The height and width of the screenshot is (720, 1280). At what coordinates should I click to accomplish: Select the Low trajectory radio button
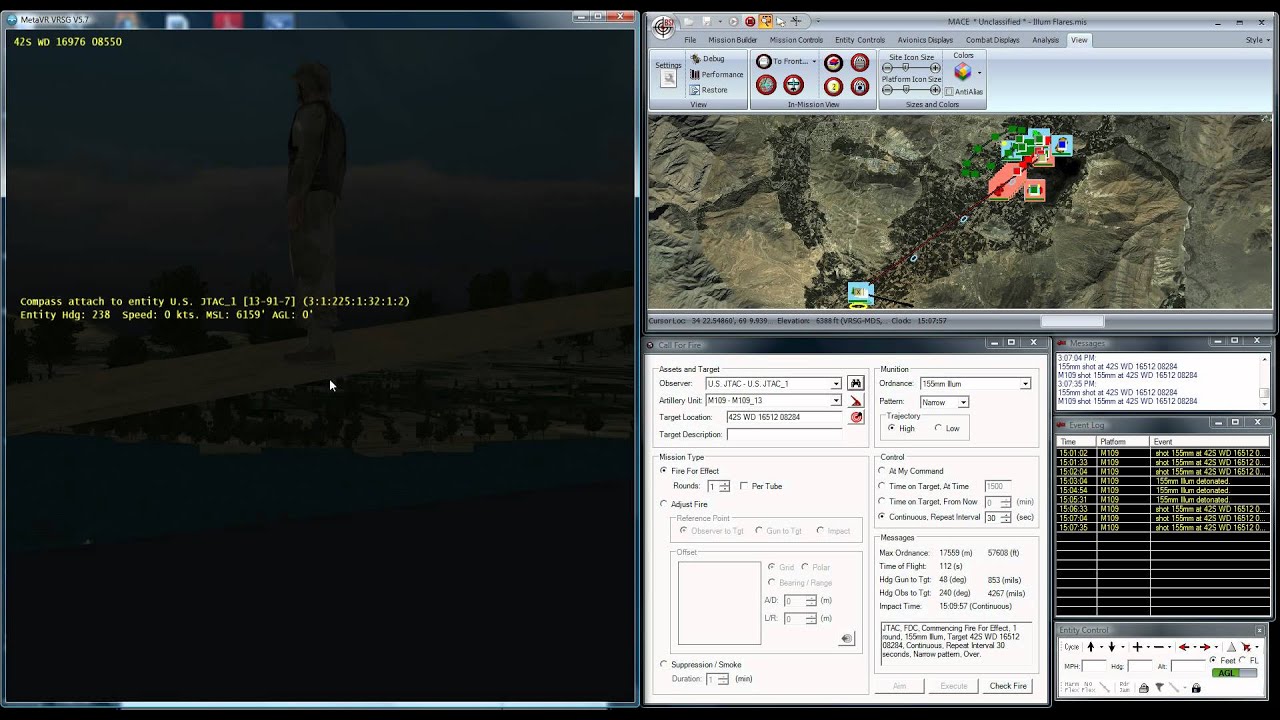coord(938,428)
